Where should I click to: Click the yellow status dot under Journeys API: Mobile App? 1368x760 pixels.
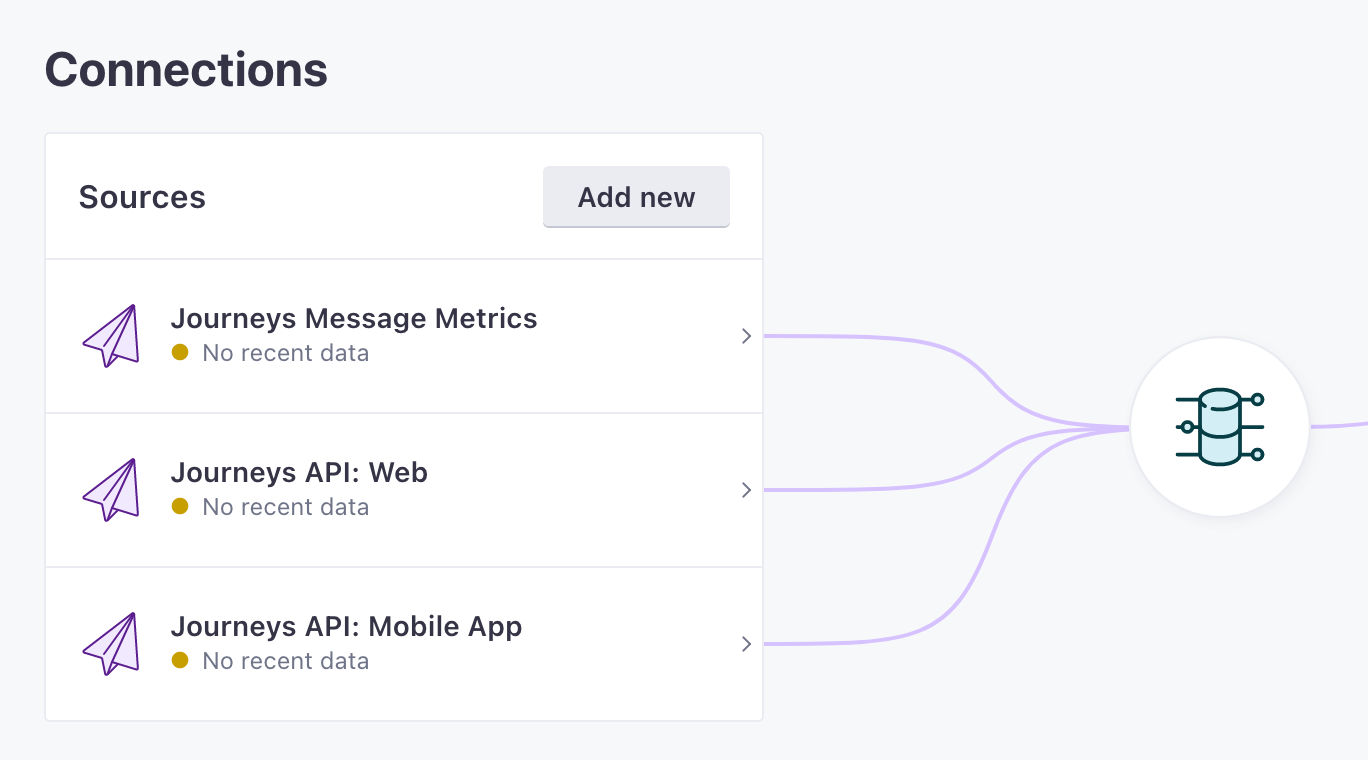[180, 660]
